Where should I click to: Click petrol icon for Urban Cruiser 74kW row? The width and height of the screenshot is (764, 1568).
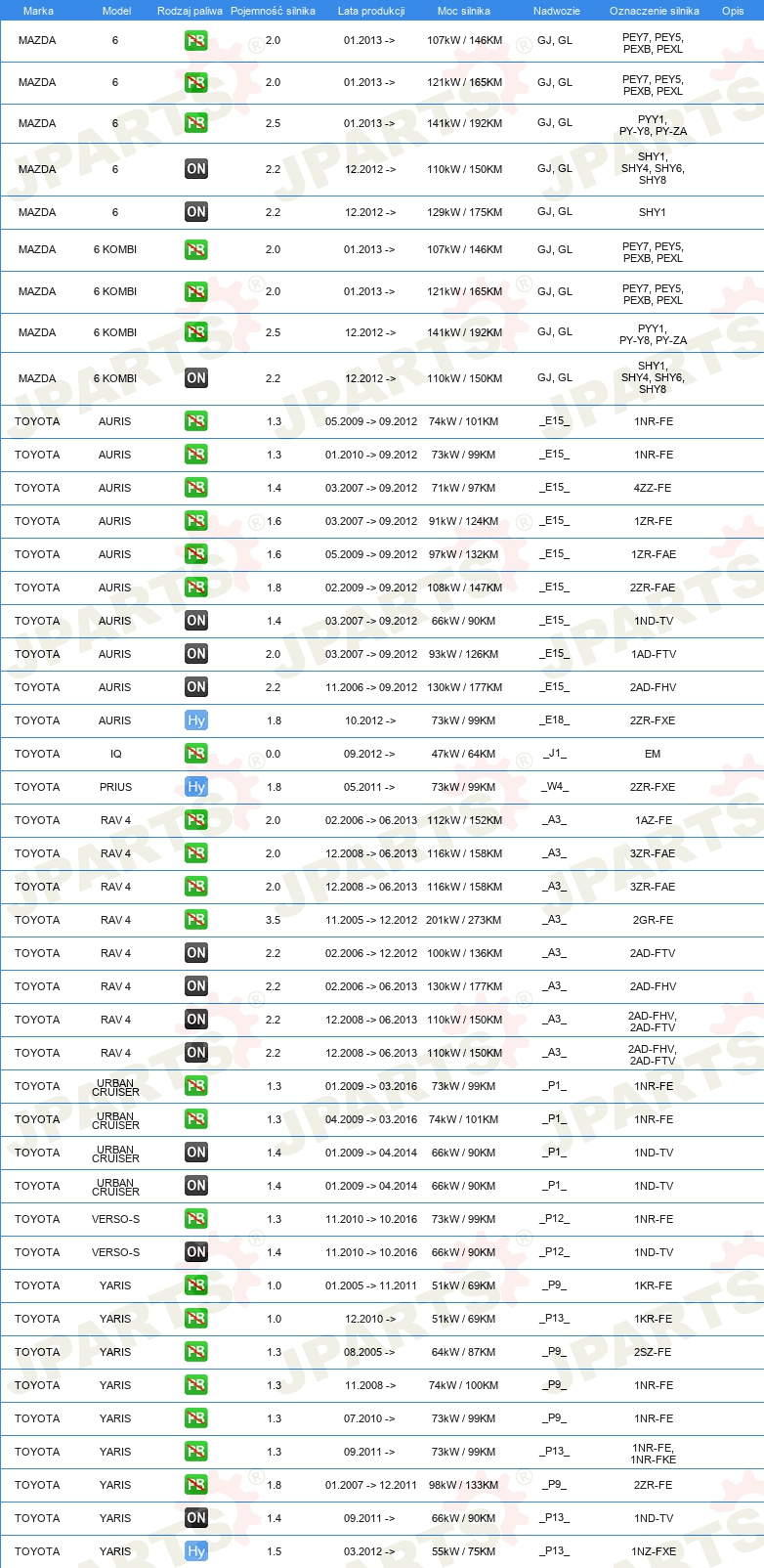click(196, 1119)
